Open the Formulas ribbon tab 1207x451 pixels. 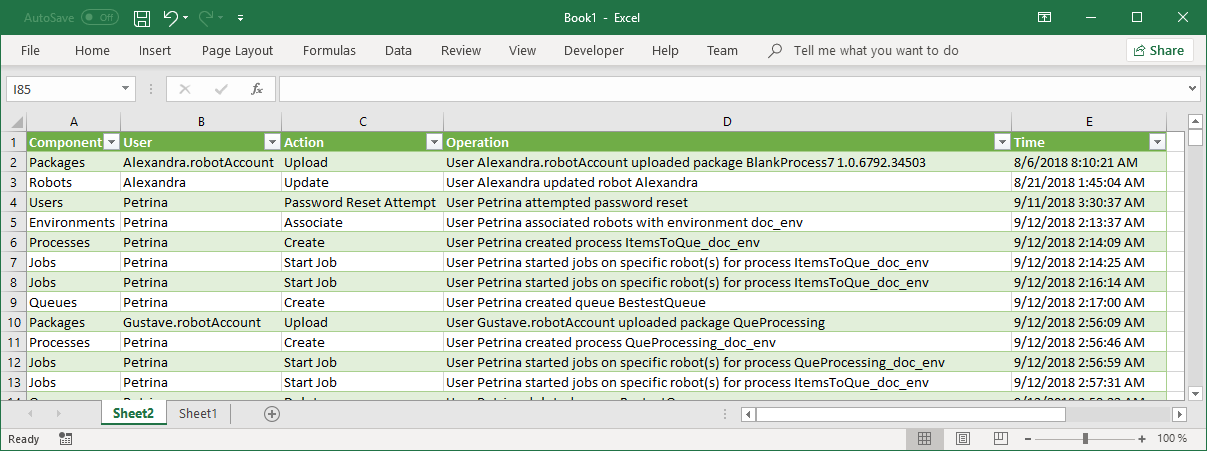point(329,50)
